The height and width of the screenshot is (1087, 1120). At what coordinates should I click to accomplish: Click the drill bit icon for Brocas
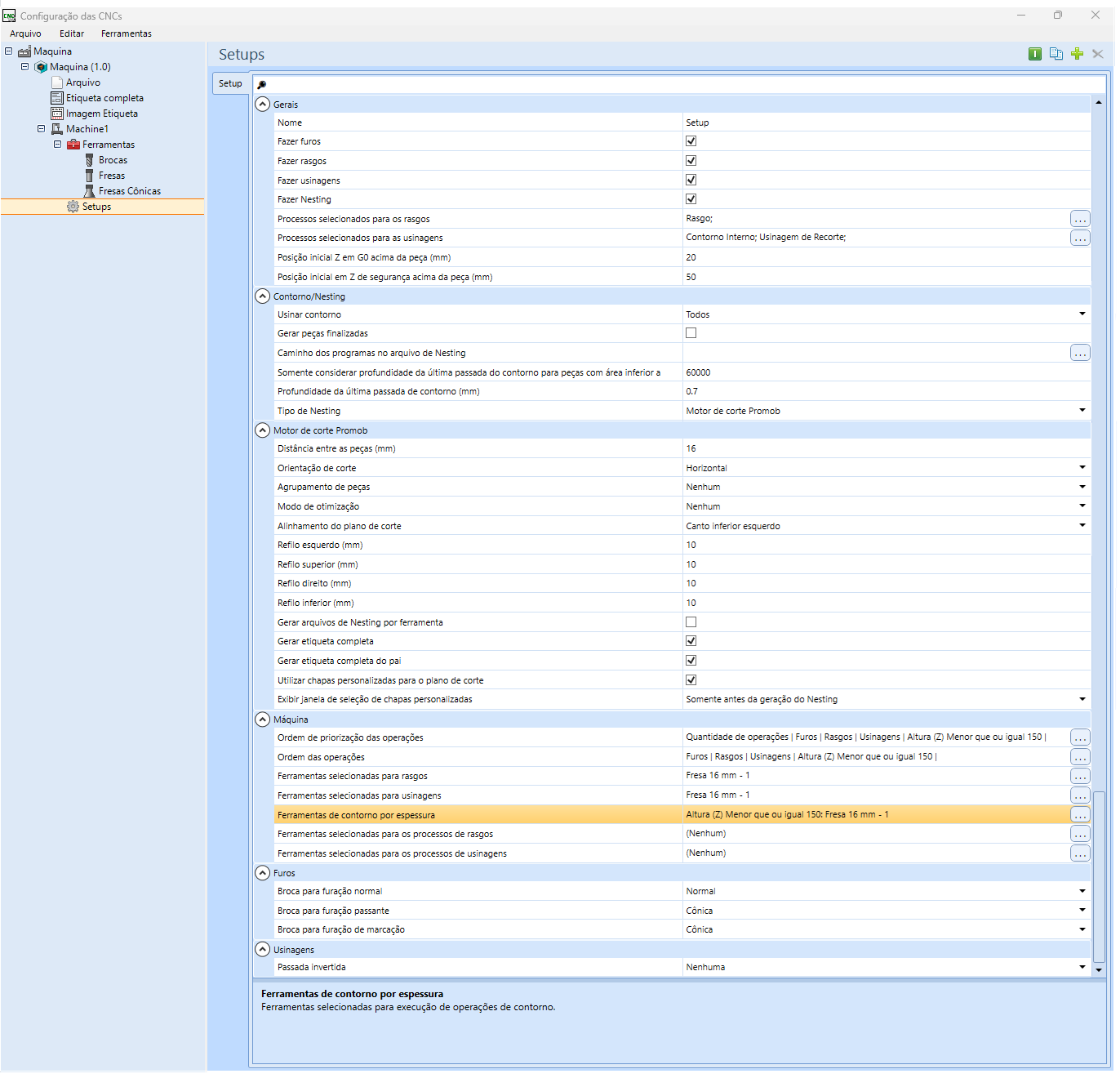click(90, 160)
